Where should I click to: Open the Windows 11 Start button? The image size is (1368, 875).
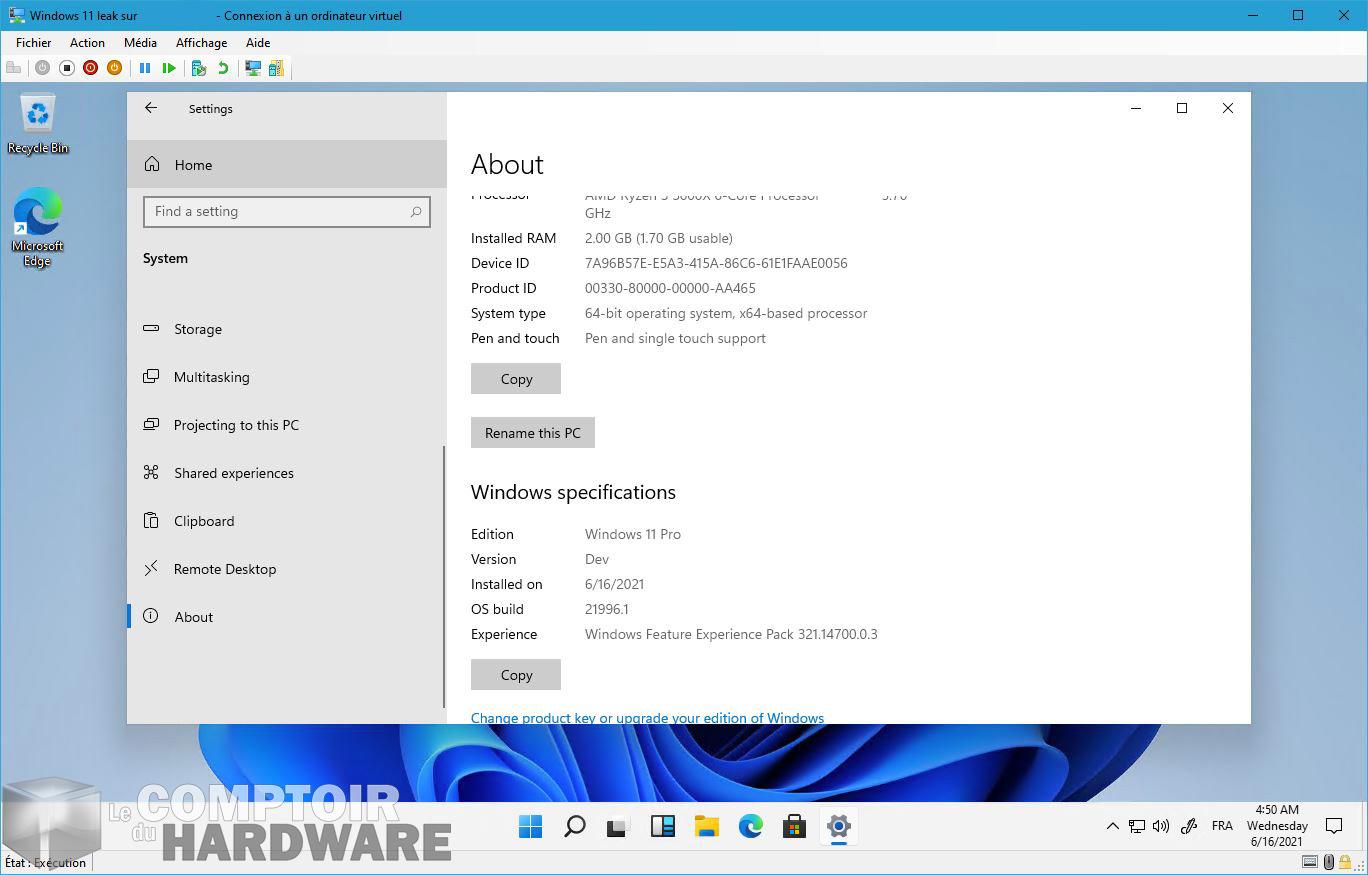coord(530,826)
